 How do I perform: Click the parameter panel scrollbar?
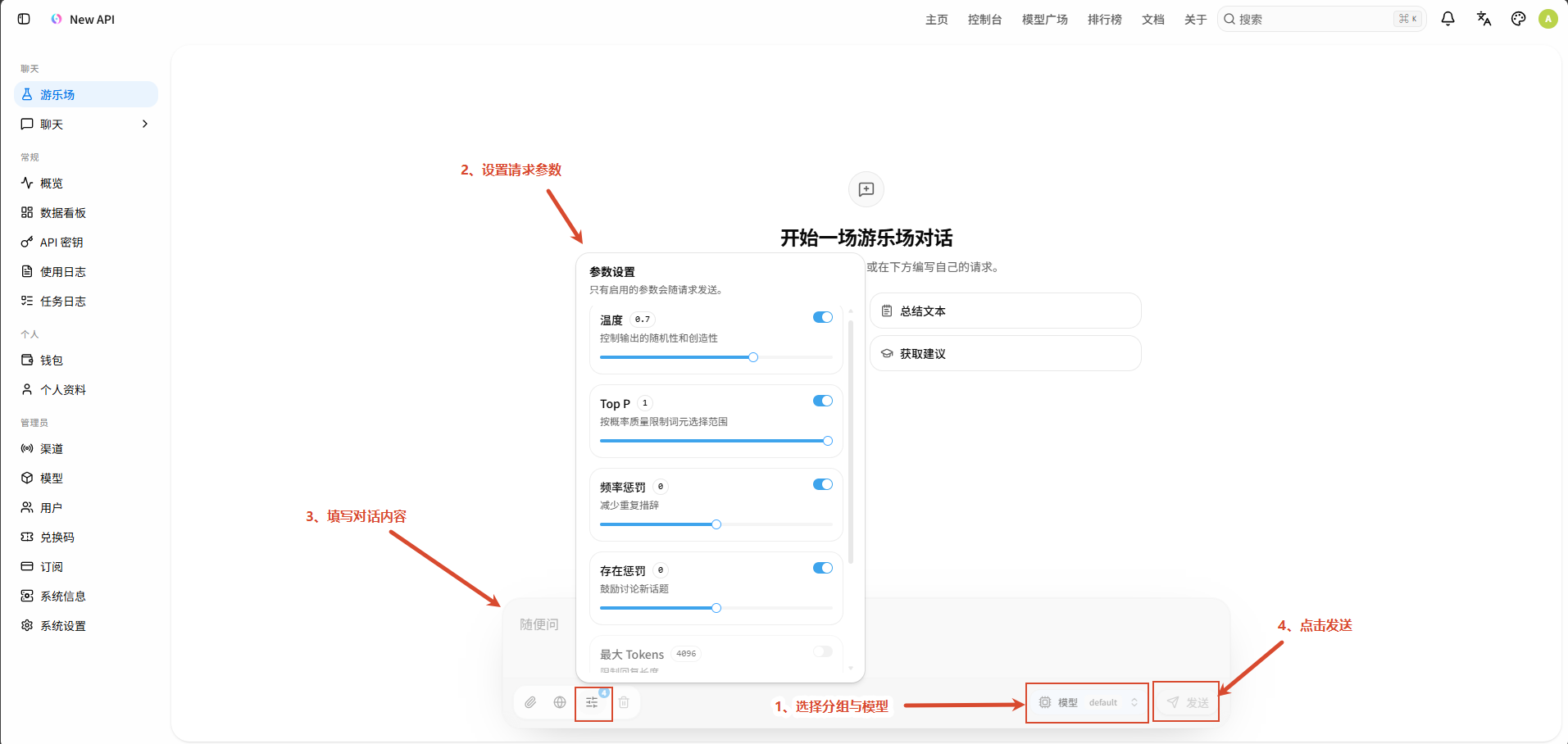[x=851, y=442]
